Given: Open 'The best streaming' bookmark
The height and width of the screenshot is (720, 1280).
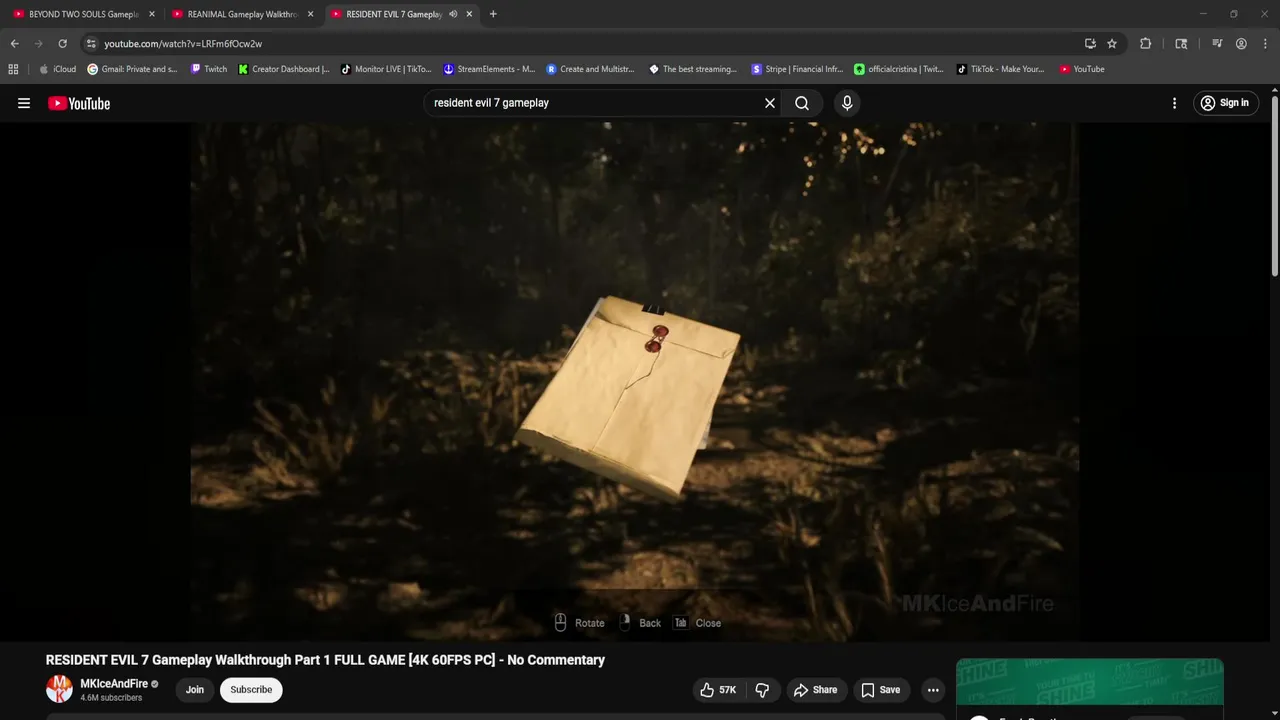Looking at the screenshot, I should 693,69.
